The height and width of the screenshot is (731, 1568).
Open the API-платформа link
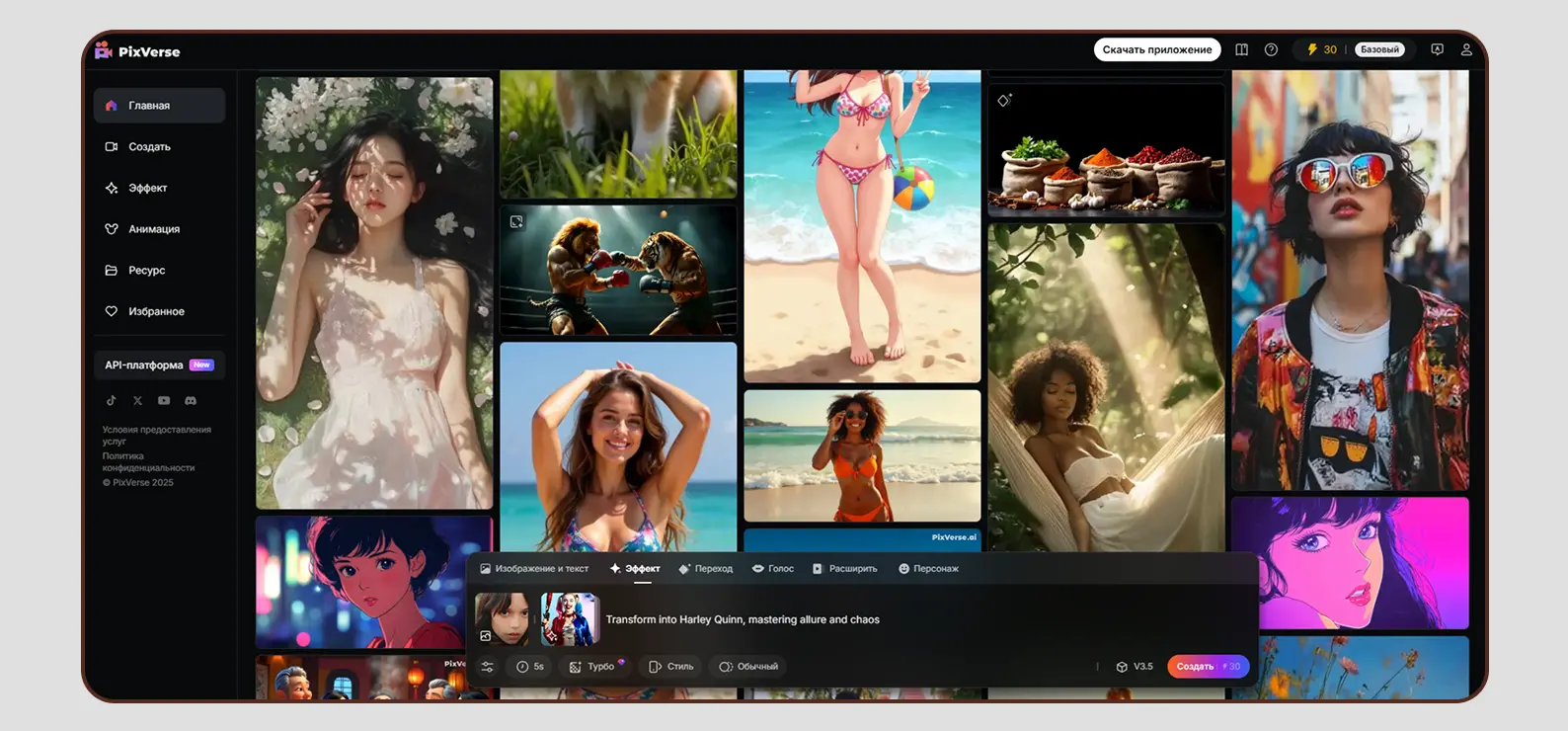(159, 365)
